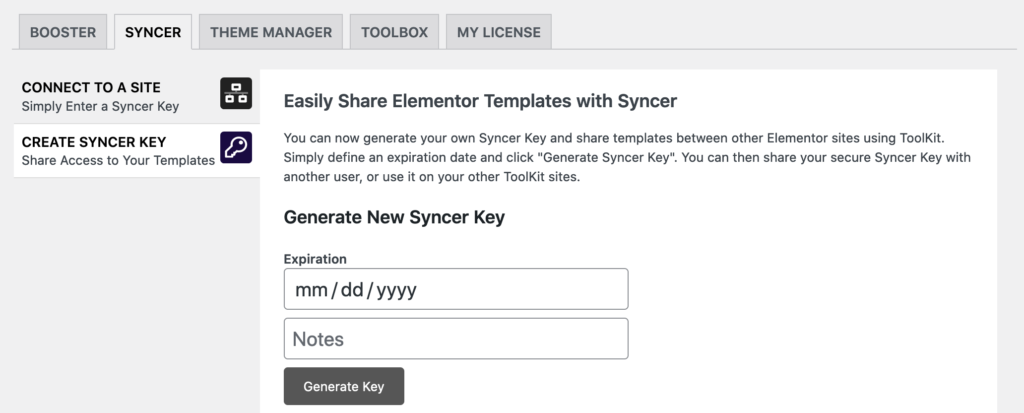Screen dimensions: 1024x413
Task: Switch to the Booster tab
Action: [63, 32]
